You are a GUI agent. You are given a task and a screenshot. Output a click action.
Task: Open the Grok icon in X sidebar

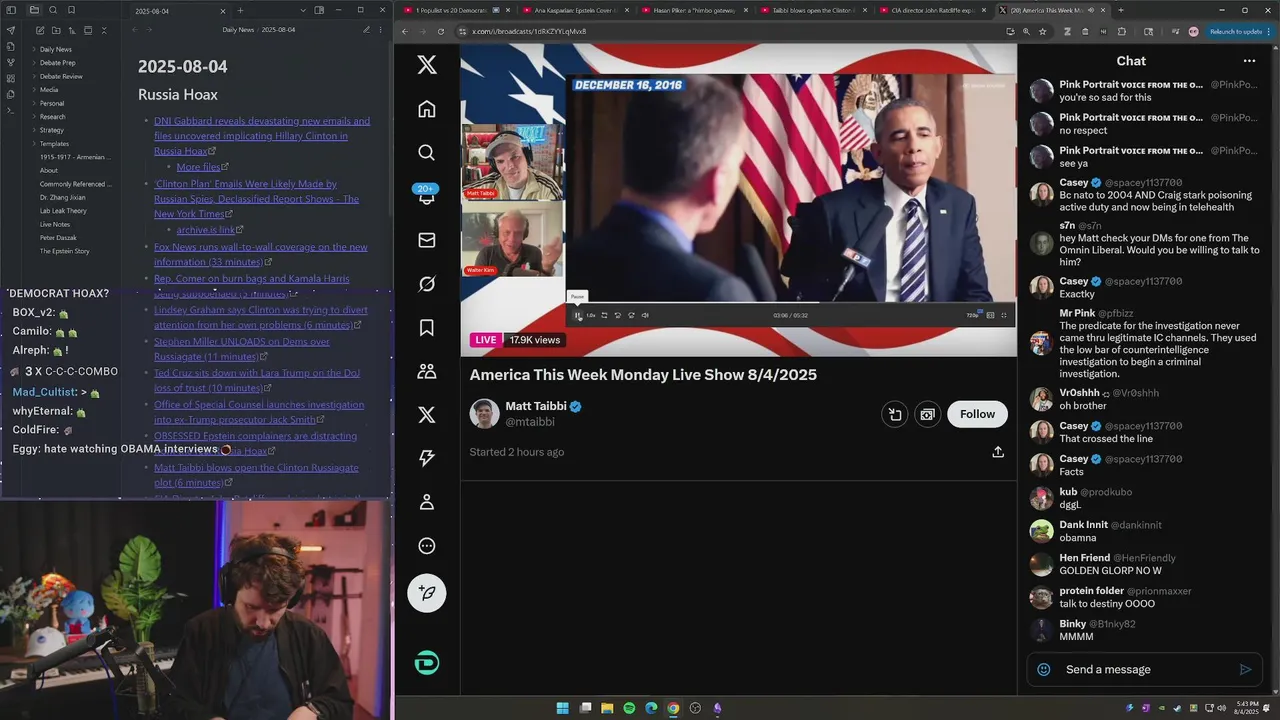427,284
